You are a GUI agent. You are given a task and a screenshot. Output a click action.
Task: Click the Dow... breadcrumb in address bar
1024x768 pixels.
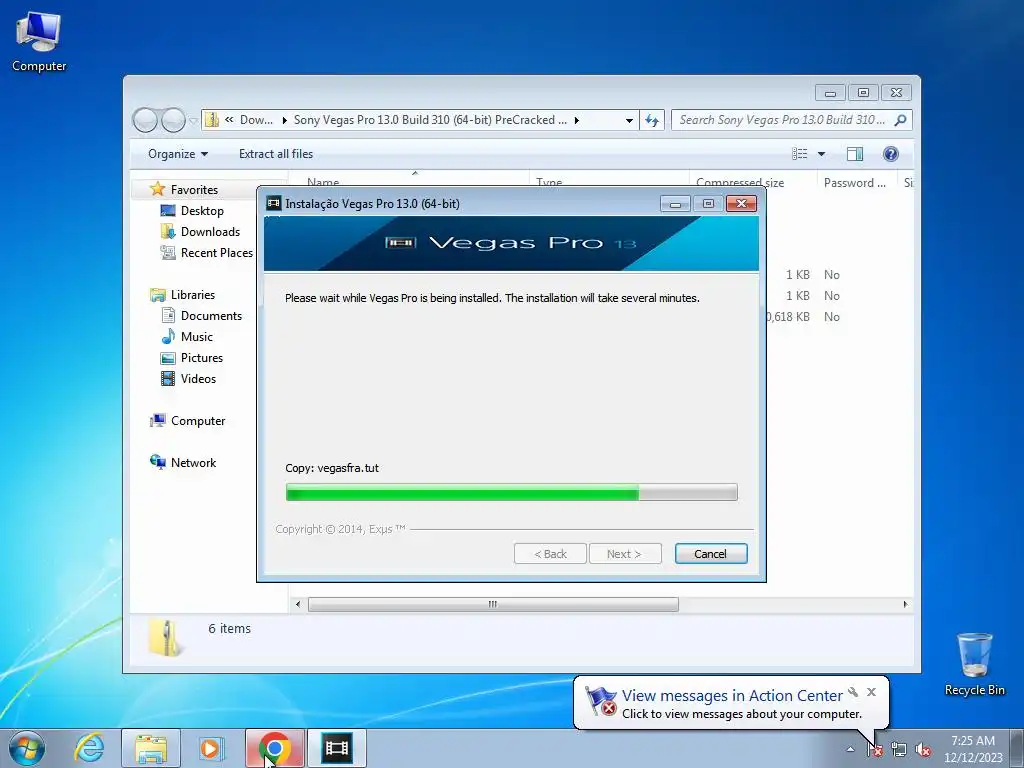[x=256, y=120]
